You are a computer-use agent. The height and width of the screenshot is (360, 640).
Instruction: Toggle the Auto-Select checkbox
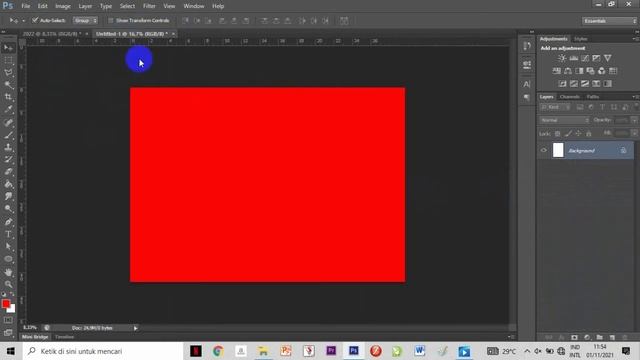click(x=35, y=20)
